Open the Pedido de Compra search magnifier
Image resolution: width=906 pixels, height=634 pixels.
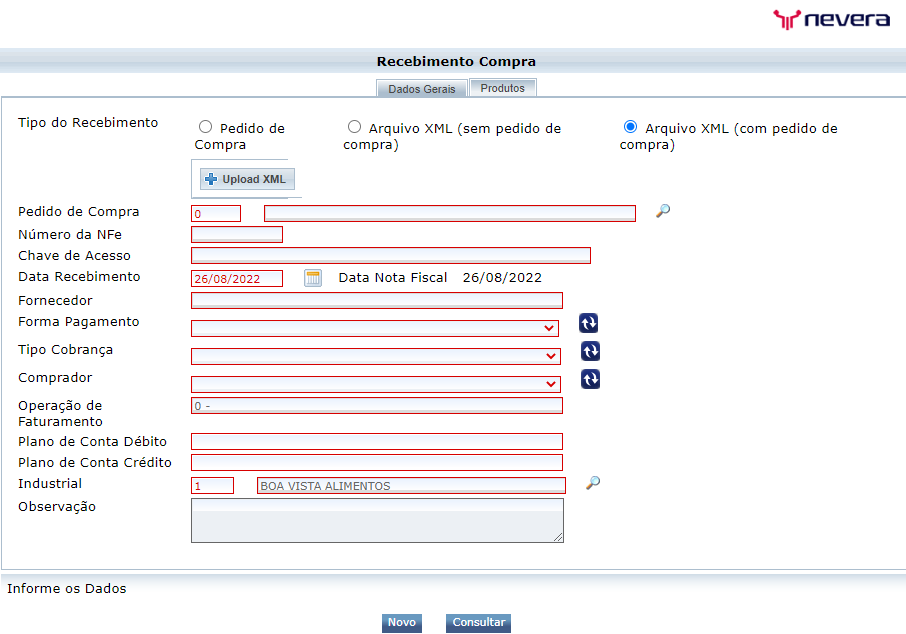coord(661,212)
